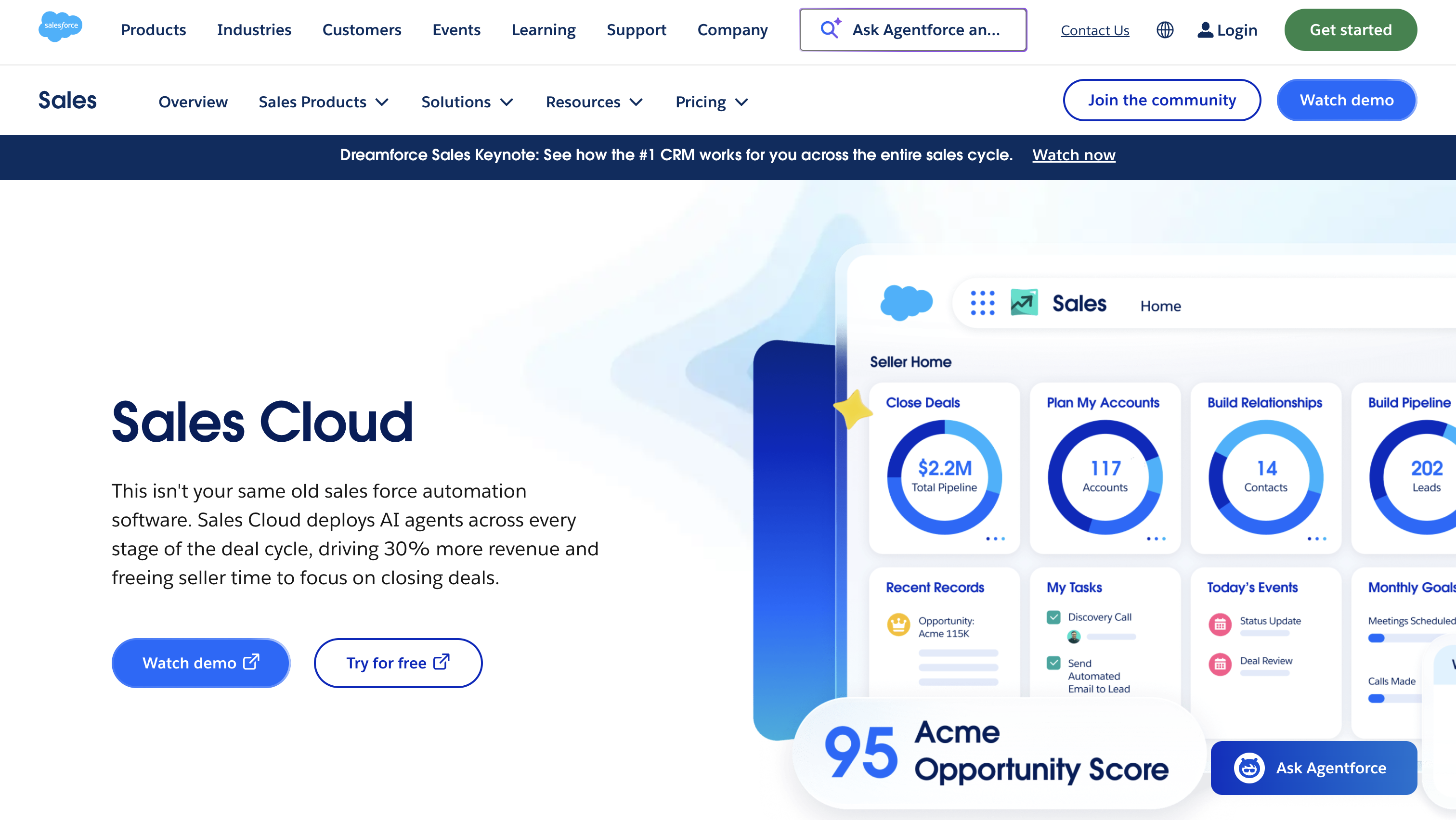Expand the Solutions dropdown

468,102
